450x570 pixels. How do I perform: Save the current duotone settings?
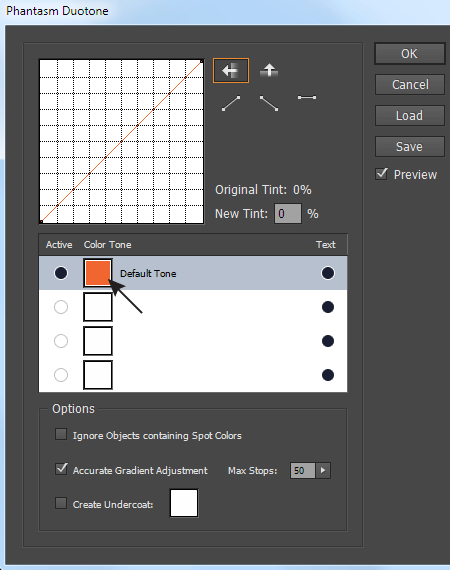[410, 146]
